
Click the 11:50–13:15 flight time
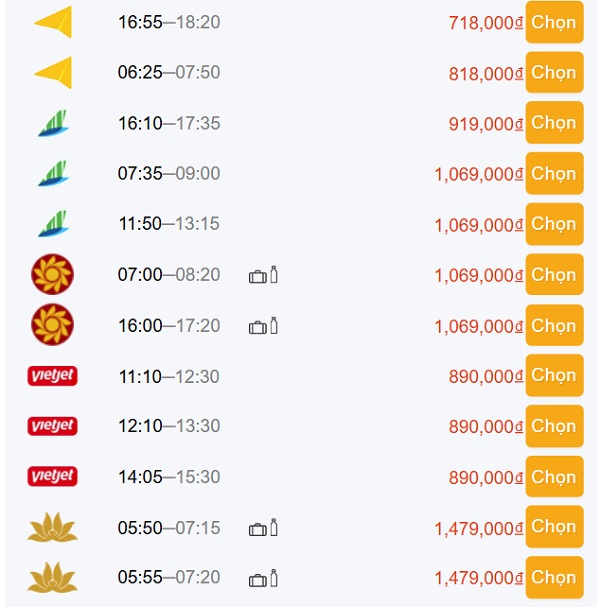coord(169,225)
